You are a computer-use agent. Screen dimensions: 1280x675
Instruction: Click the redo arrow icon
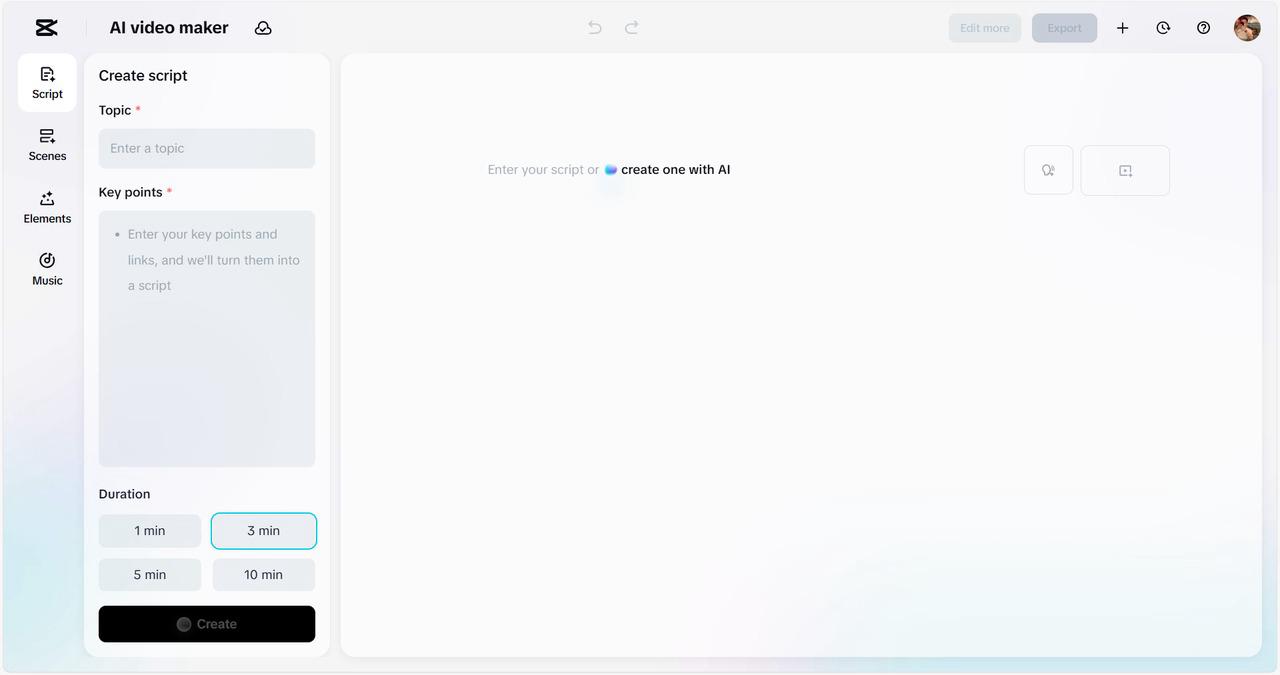(632, 28)
